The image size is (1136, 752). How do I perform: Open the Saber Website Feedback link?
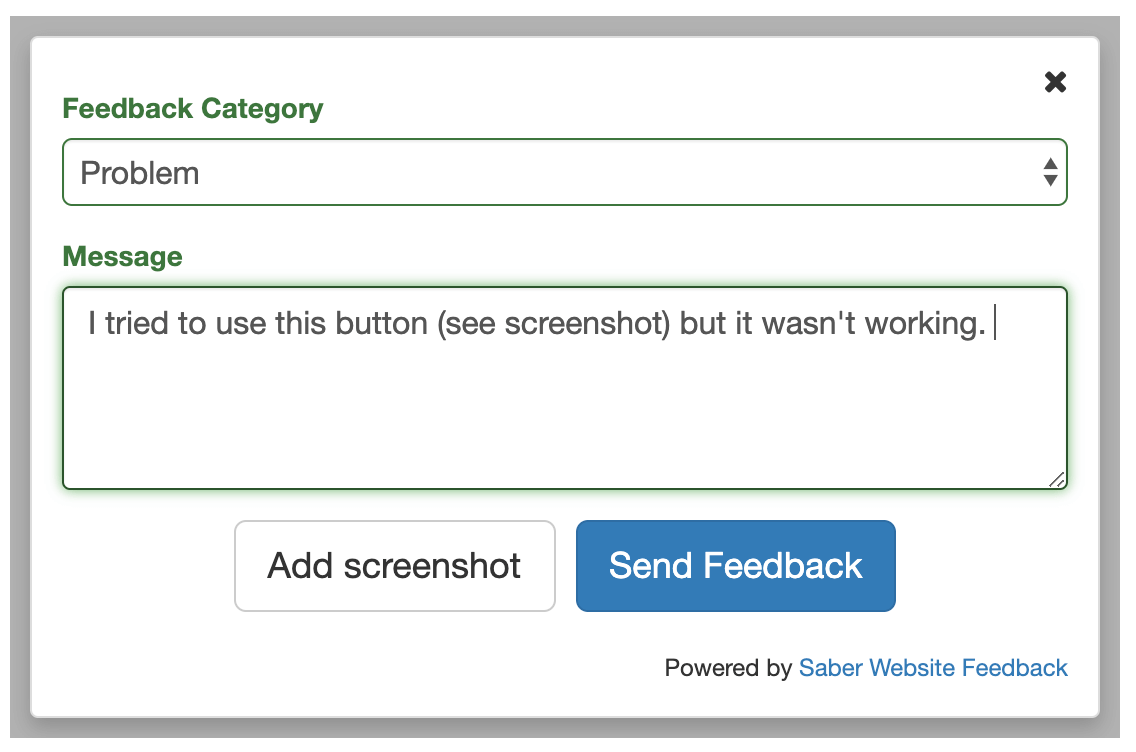[932, 668]
